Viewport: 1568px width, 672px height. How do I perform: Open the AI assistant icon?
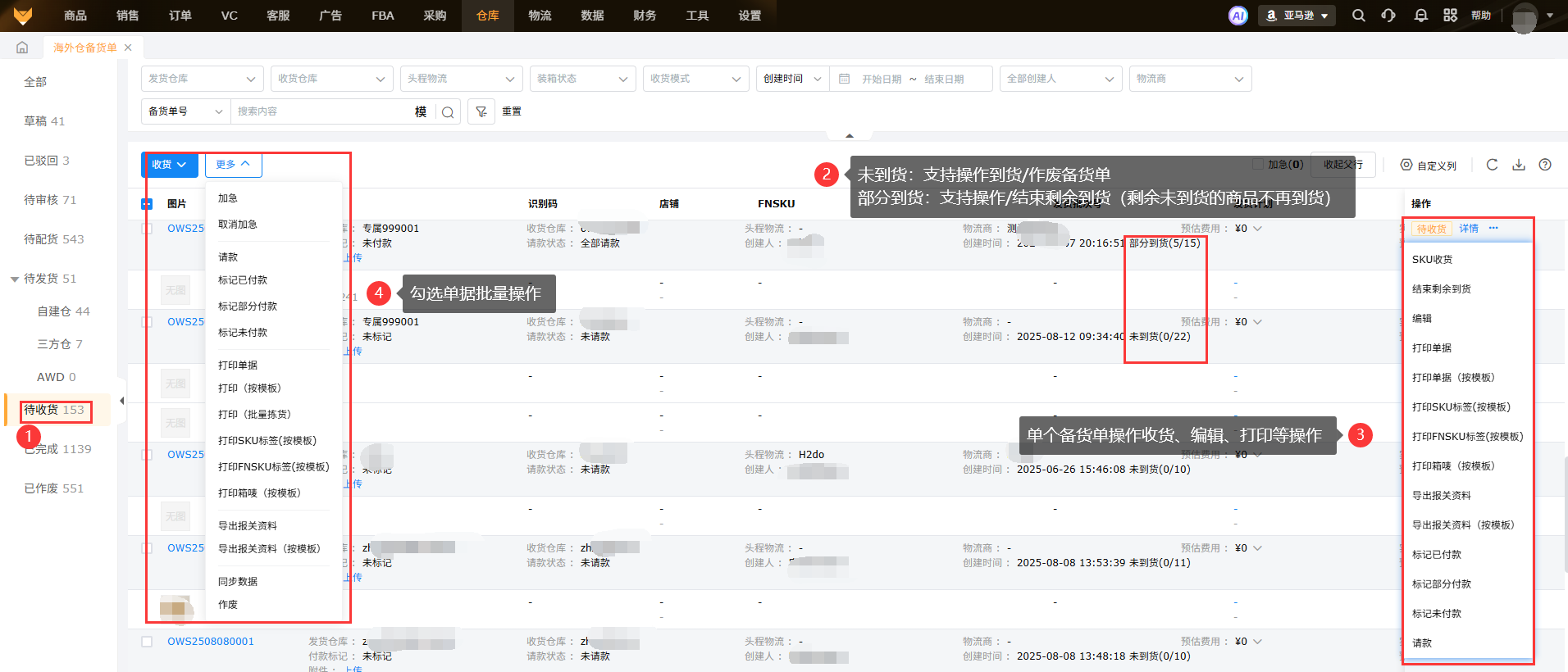point(1238,16)
